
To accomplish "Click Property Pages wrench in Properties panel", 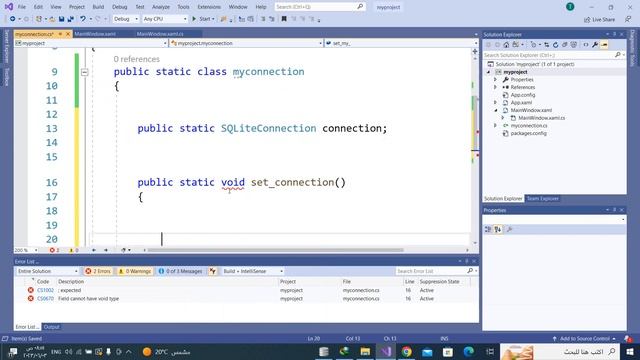I will pyautogui.click(x=509, y=230).
